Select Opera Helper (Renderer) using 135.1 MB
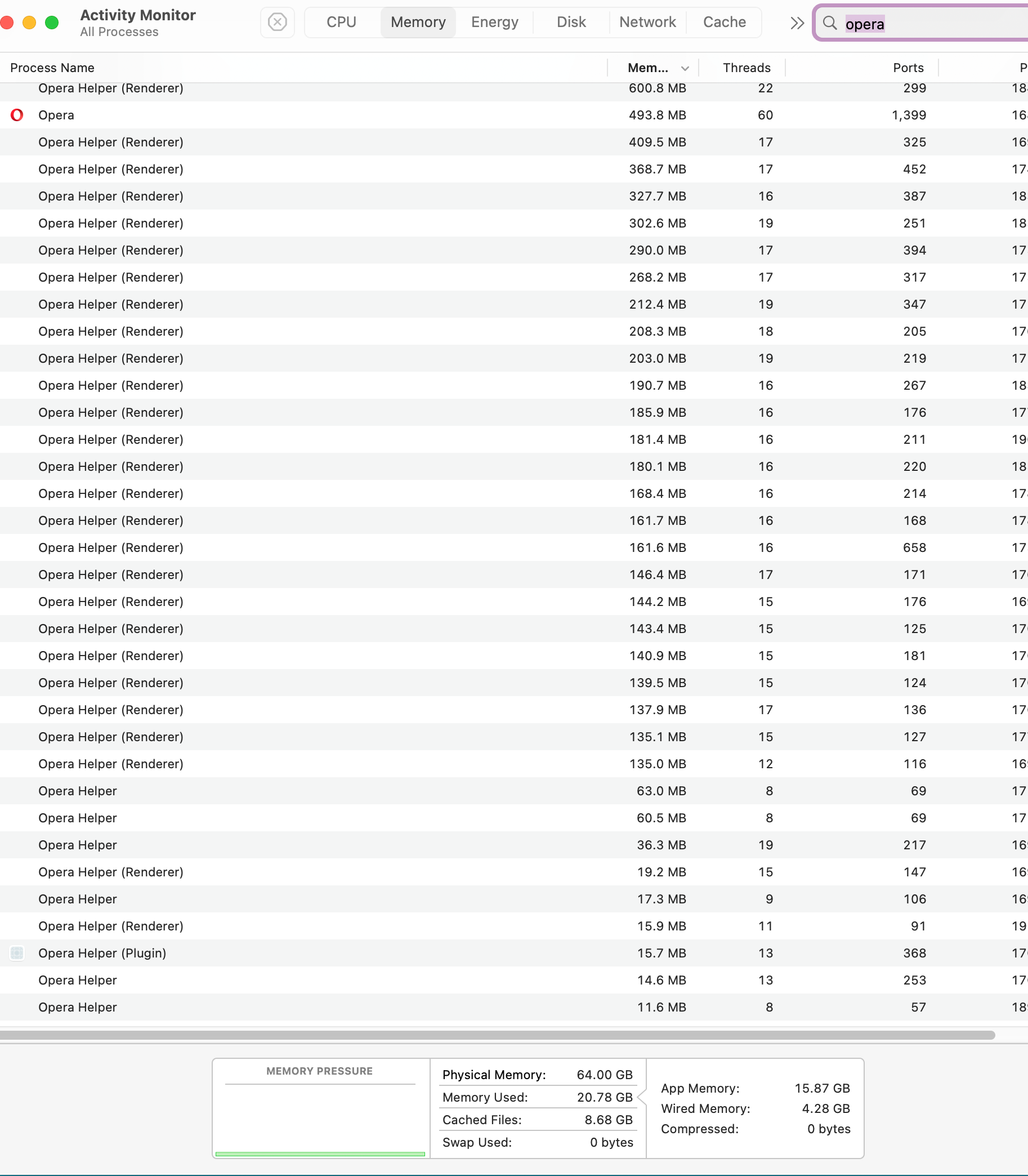The height and width of the screenshot is (1176, 1028). tap(514, 736)
